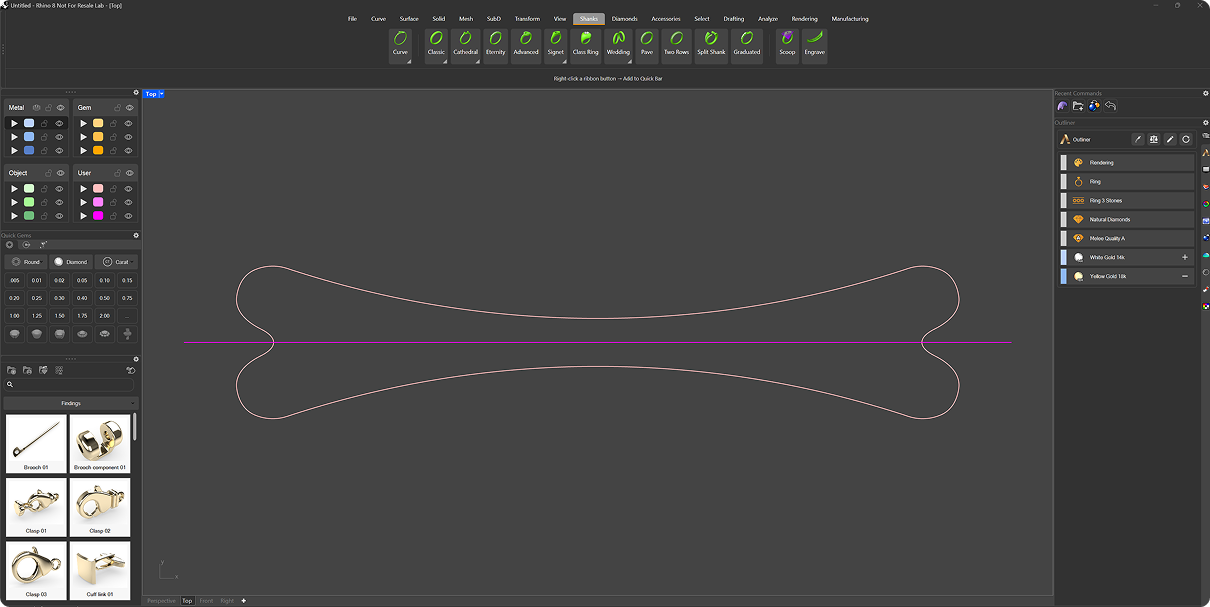This screenshot has width=1210, height=607.
Task: Activate the Engrave tool
Action: (815, 46)
